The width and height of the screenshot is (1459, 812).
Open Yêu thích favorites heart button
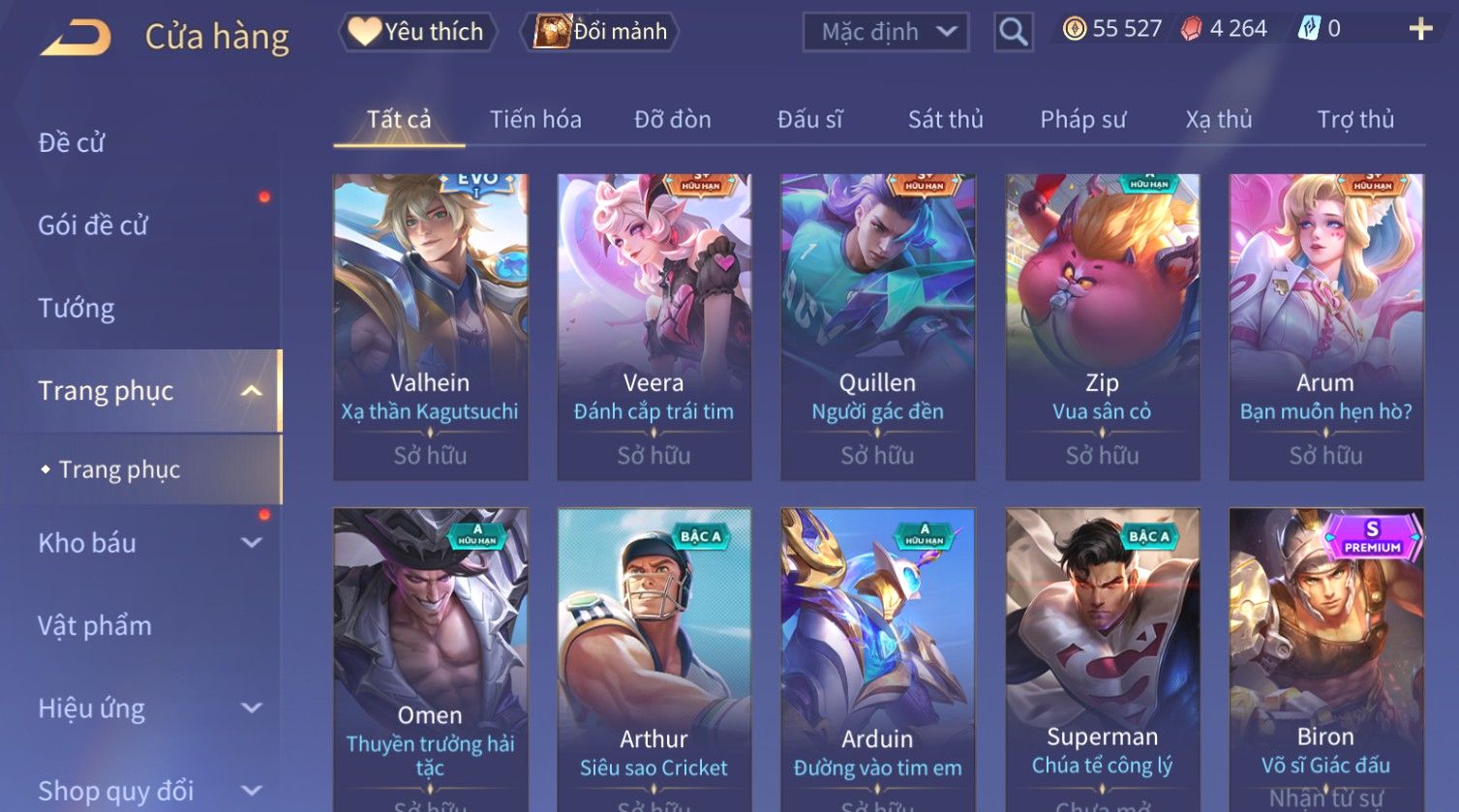[x=417, y=32]
